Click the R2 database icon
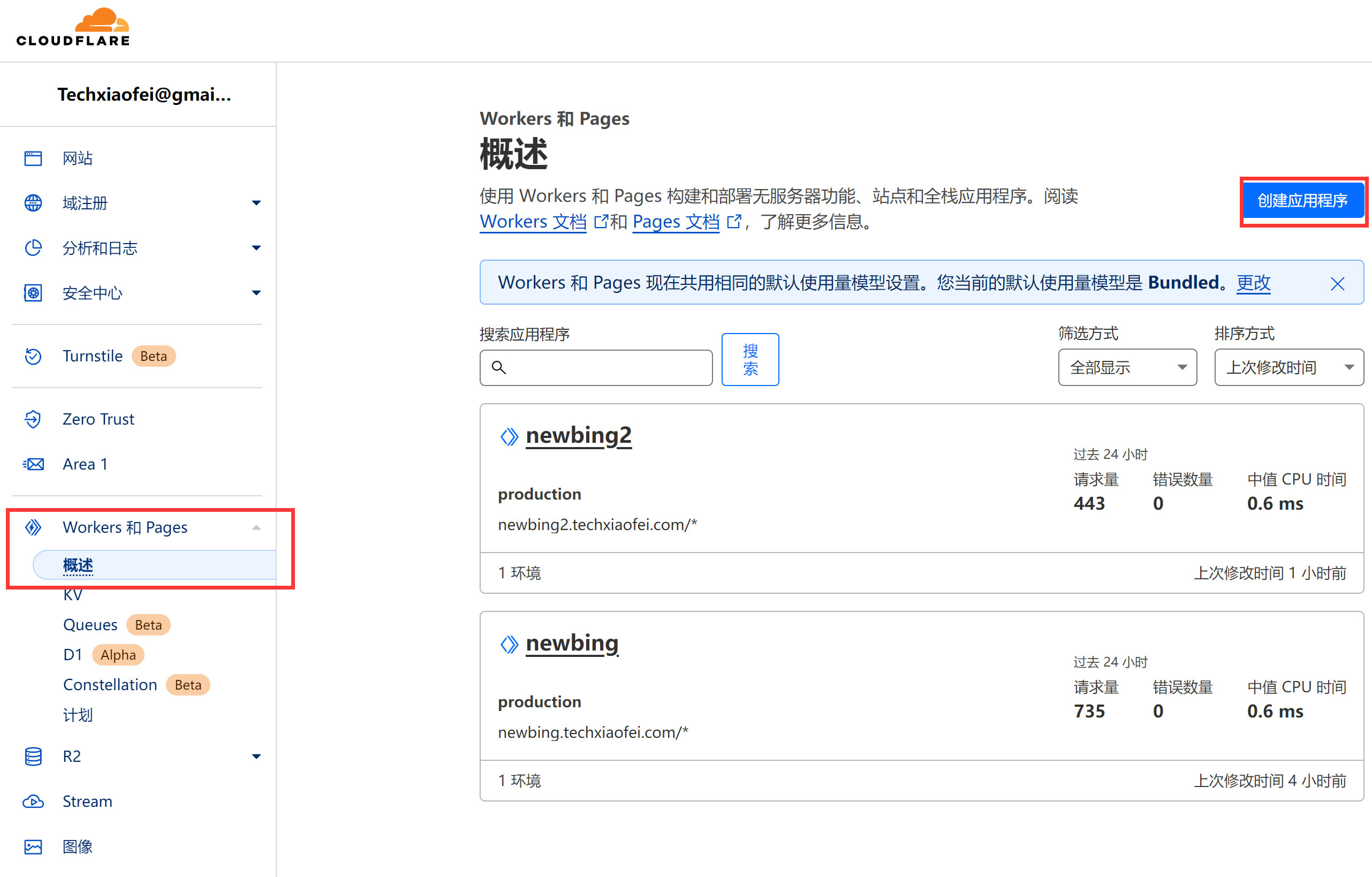This screenshot has width=1372, height=877. point(33,756)
